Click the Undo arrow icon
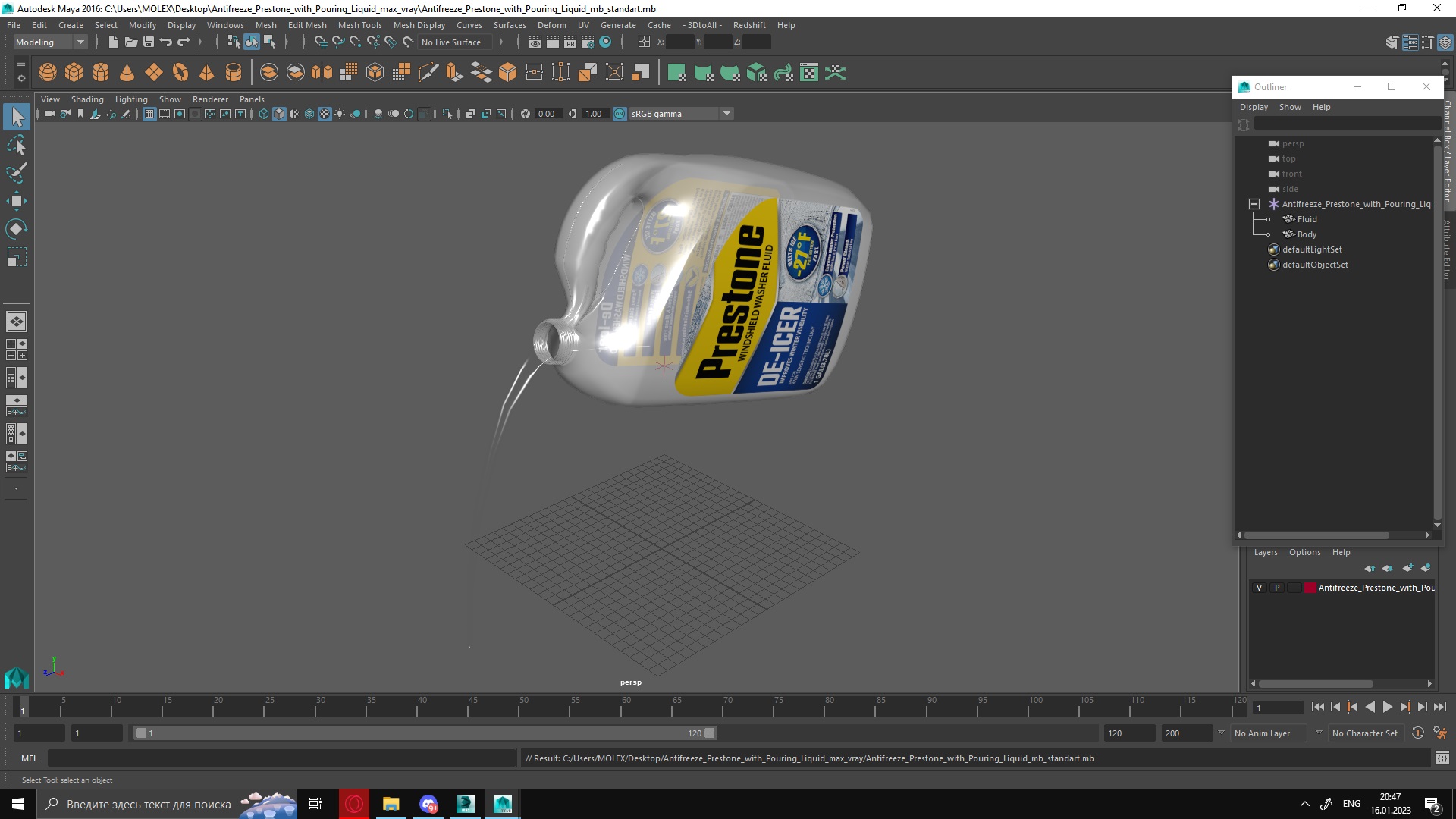The width and height of the screenshot is (1456, 819). pyautogui.click(x=166, y=42)
